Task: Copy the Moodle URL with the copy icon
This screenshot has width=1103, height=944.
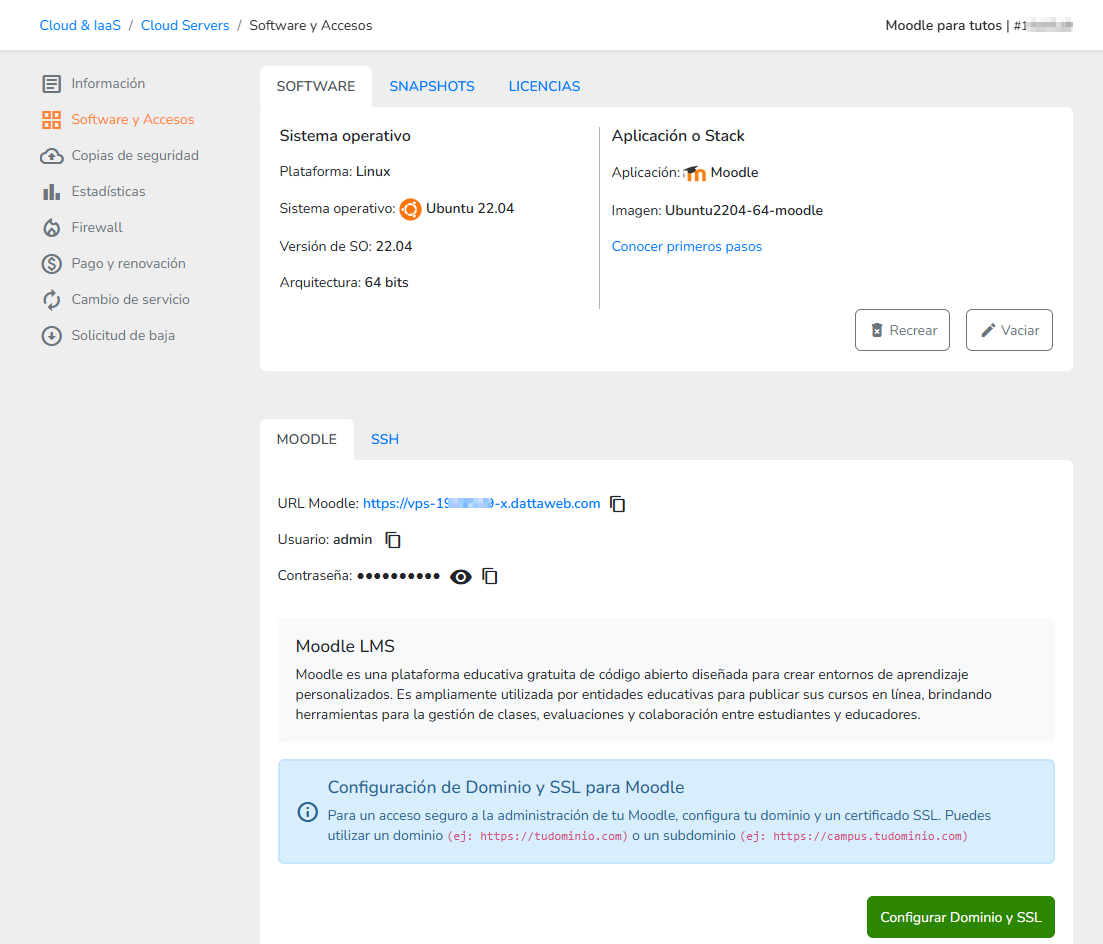Action: tap(618, 504)
